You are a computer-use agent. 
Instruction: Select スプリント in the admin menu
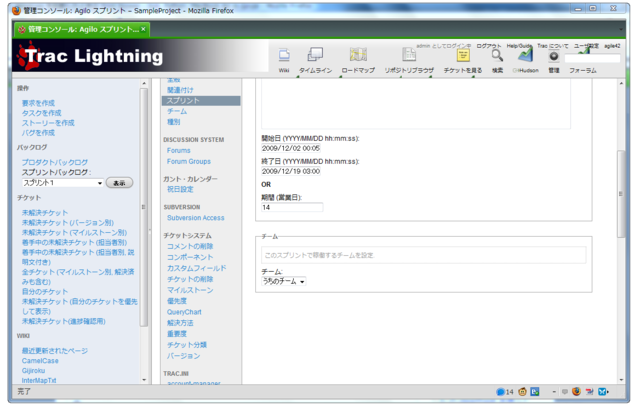coord(201,100)
